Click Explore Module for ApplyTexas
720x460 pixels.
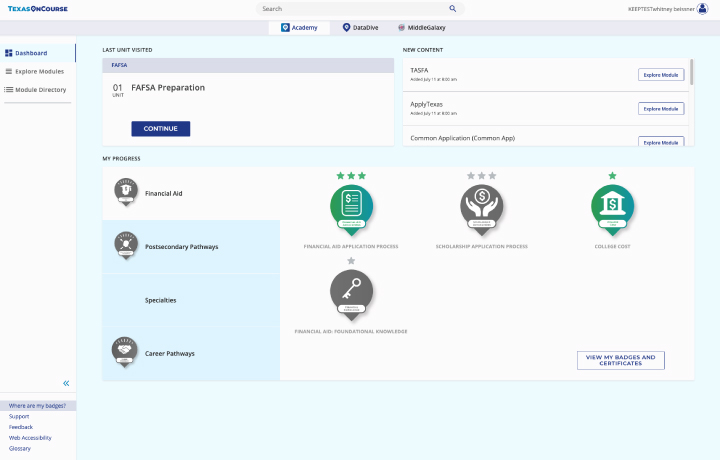coord(660,108)
